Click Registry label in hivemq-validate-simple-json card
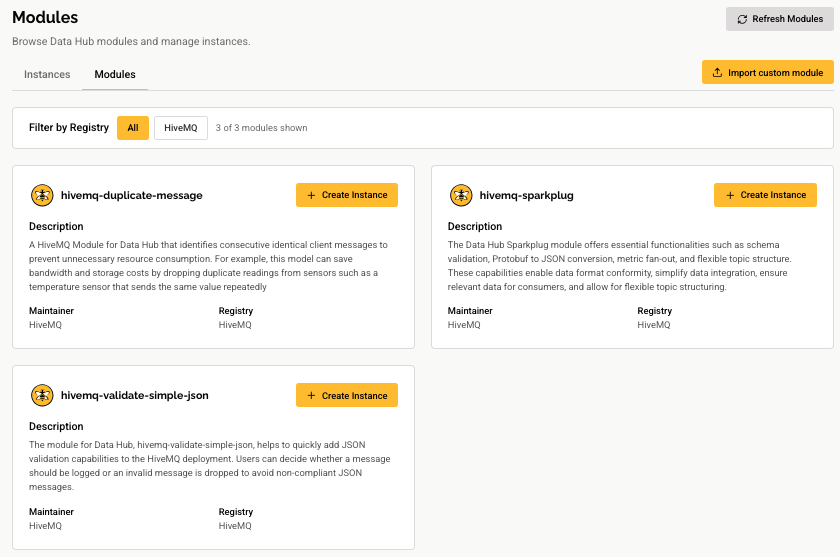840x557 pixels. pyautogui.click(x=236, y=512)
